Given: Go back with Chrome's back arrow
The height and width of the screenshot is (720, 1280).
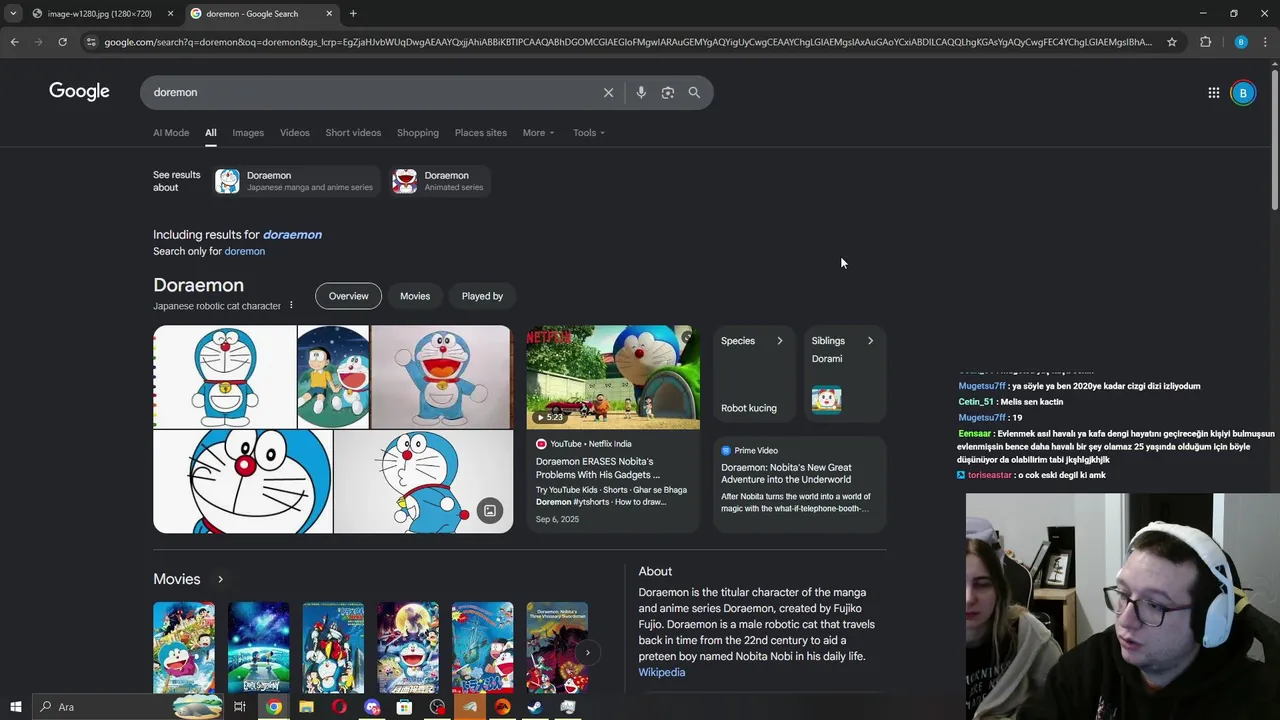Looking at the screenshot, I should (14, 42).
